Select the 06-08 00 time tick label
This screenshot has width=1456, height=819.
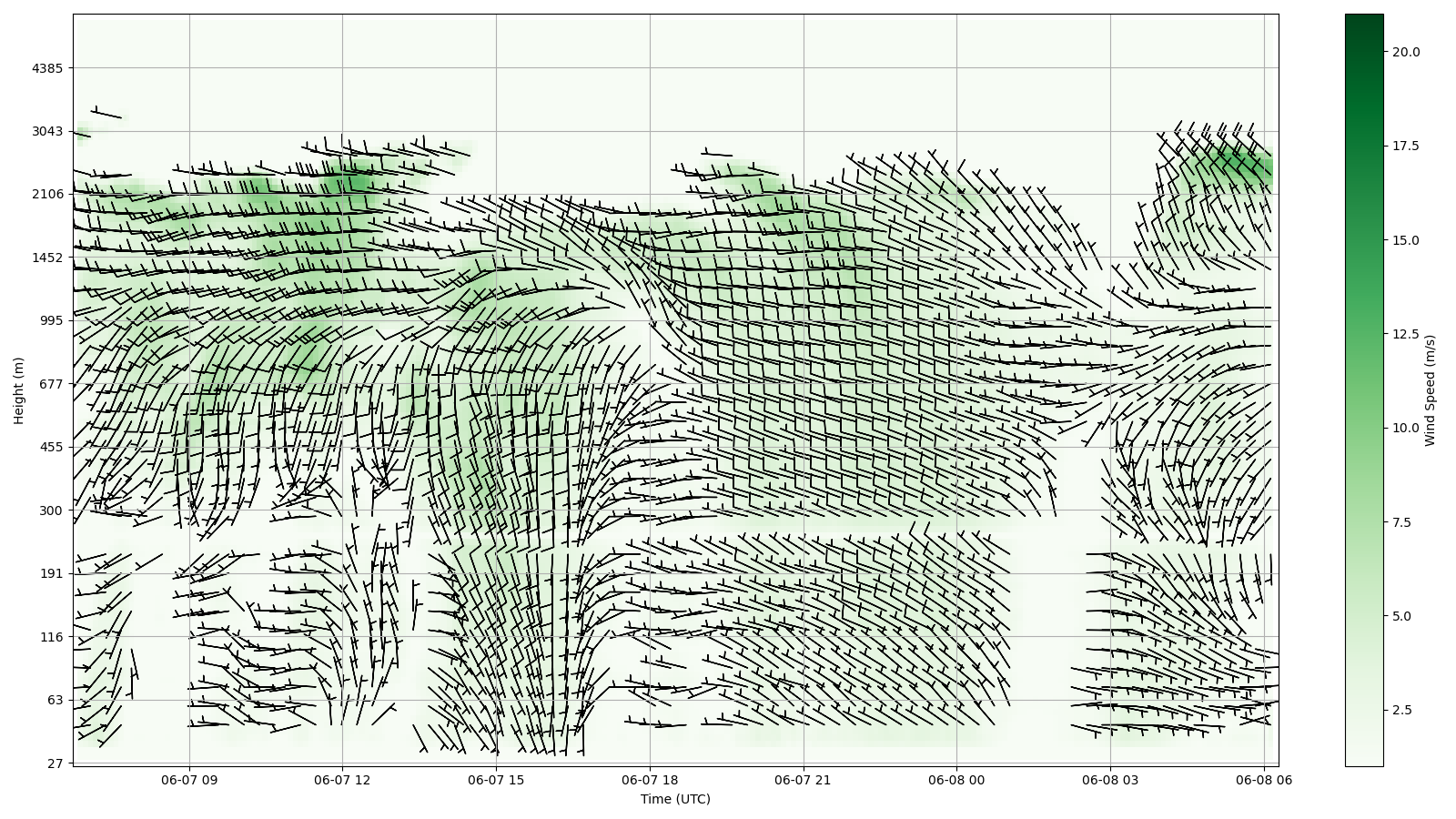956,780
